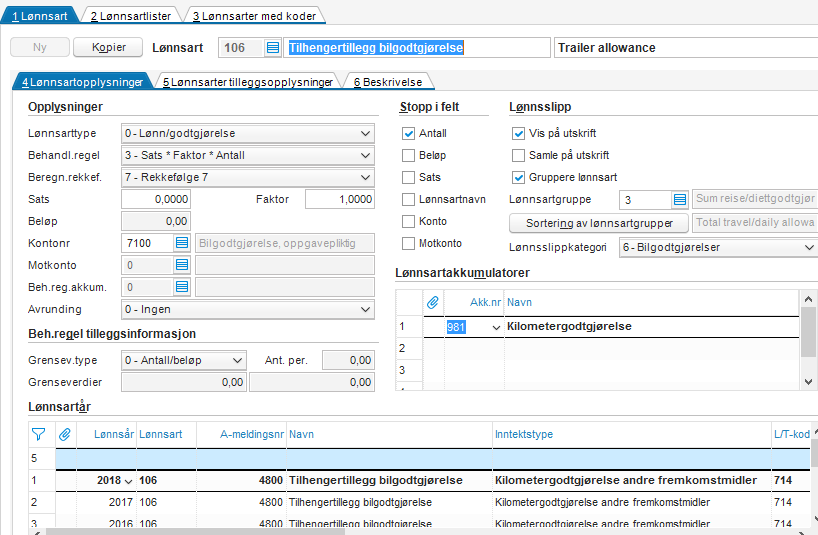Screen dimensions: 818x535
Task: Open Avrunding dropdown
Action: coord(248,309)
